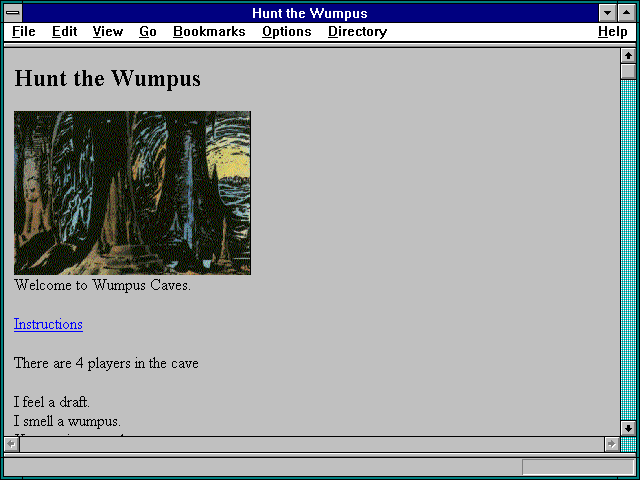The height and width of the screenshot is (480, 640).
Task: Open the Bookmarks menu
Action: pyautogui.click(x=209, y=32)
